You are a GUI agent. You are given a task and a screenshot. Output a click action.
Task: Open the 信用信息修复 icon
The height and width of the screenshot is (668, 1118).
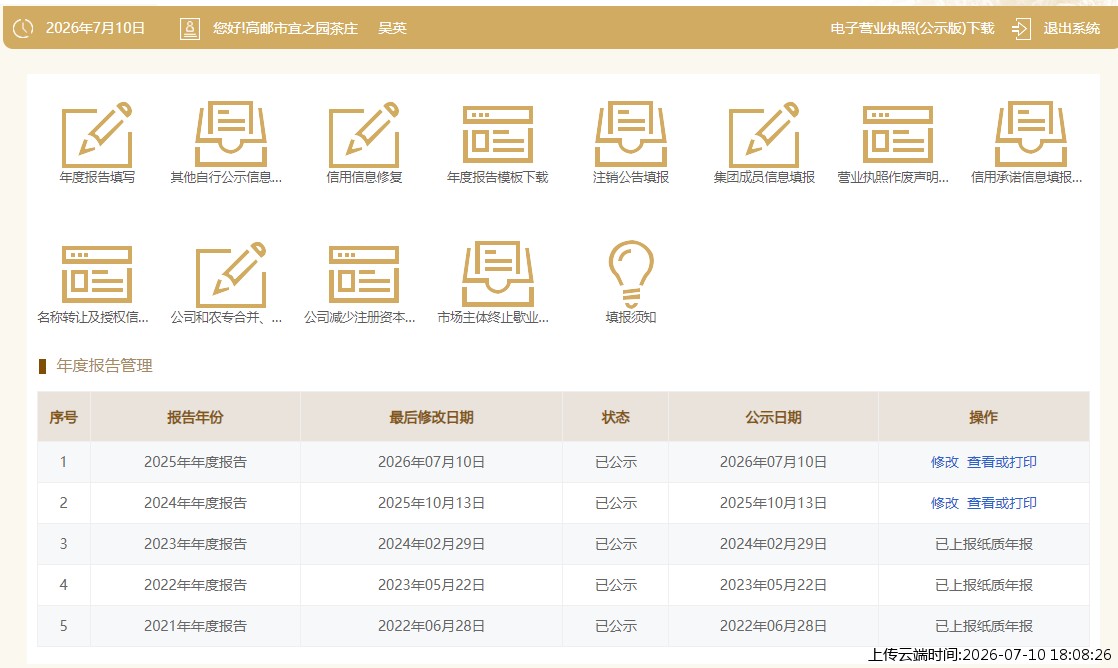(x=364, y=135)
